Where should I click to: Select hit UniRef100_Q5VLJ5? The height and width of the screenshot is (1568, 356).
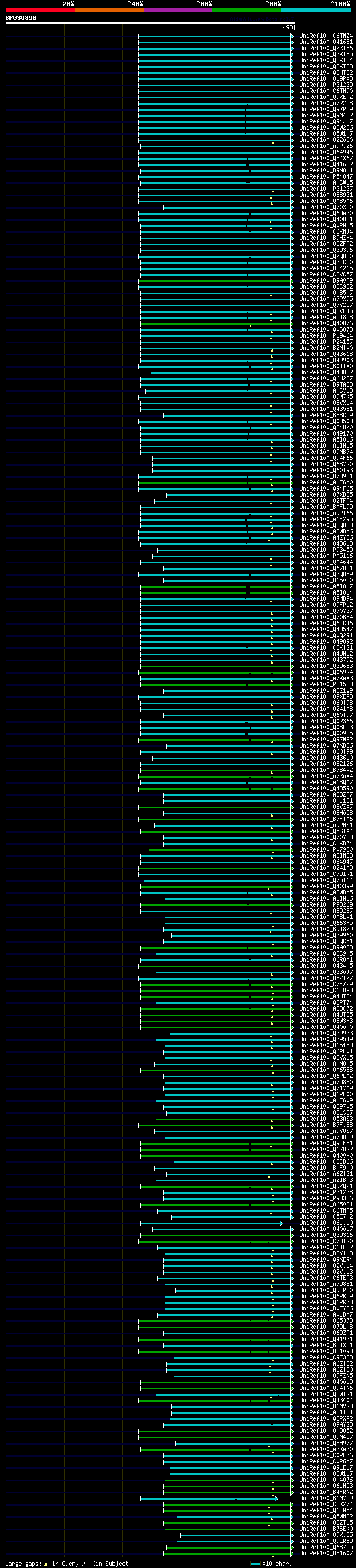click(x=326, y=311)
